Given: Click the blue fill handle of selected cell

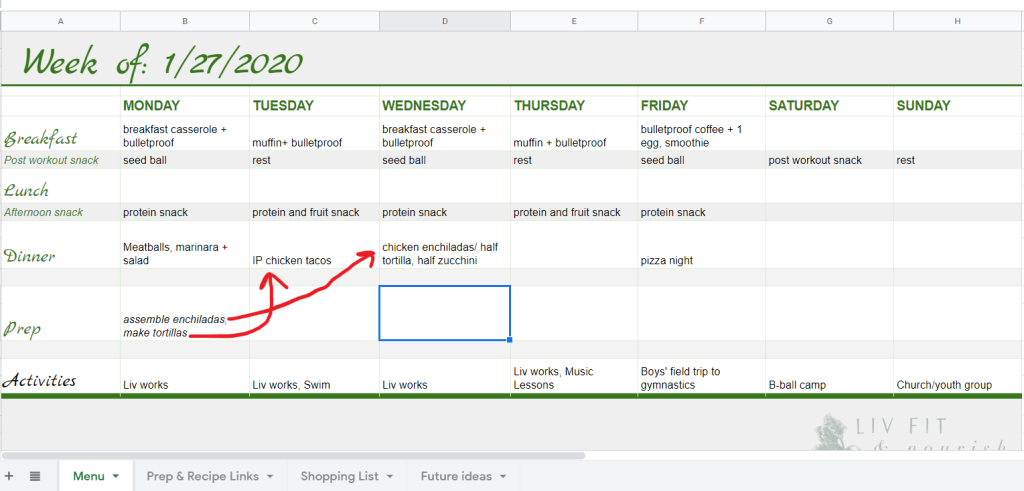Looking at the screenshot, I should [510, 340].
